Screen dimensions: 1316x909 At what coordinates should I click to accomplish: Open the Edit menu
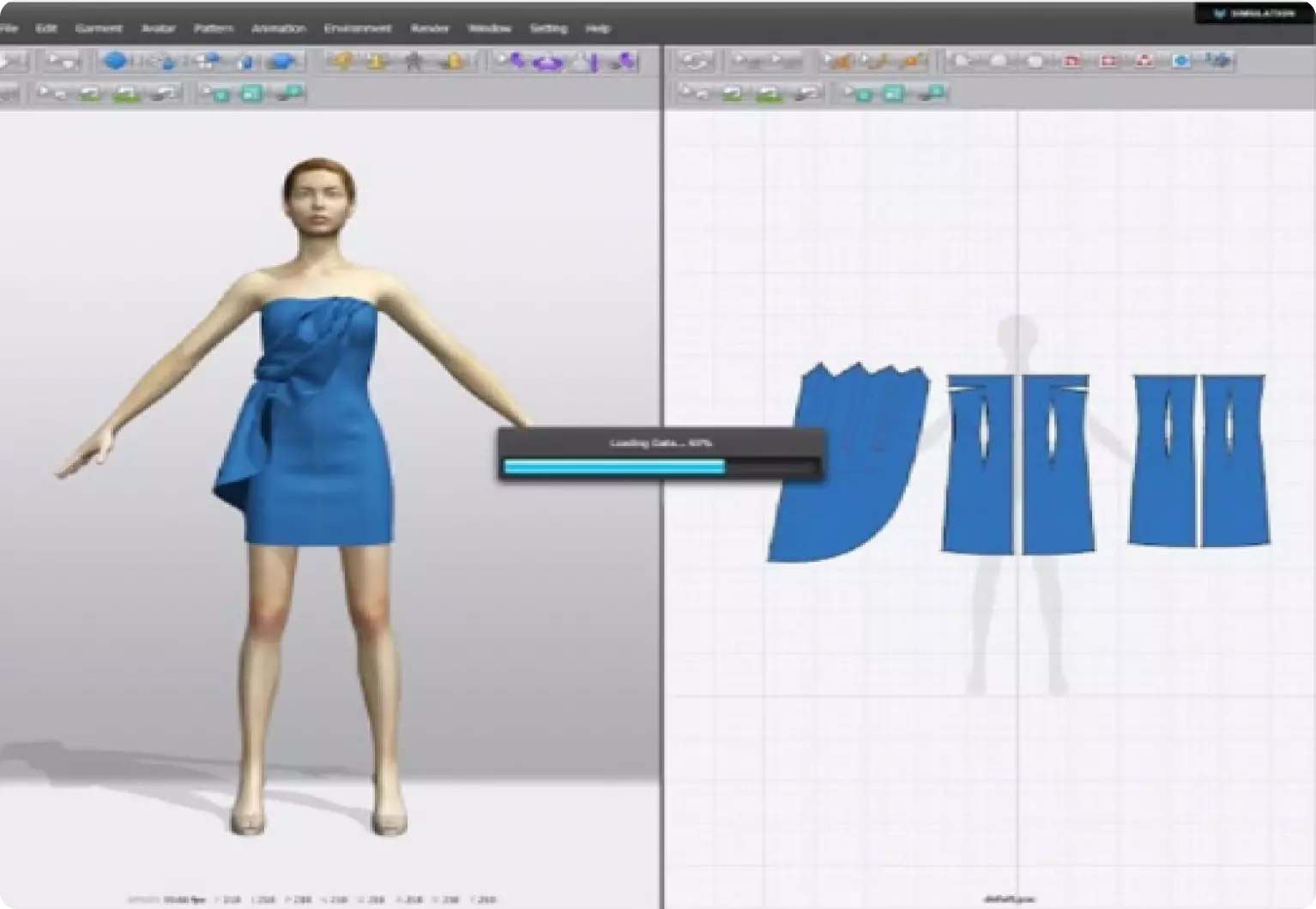(45, 28)
